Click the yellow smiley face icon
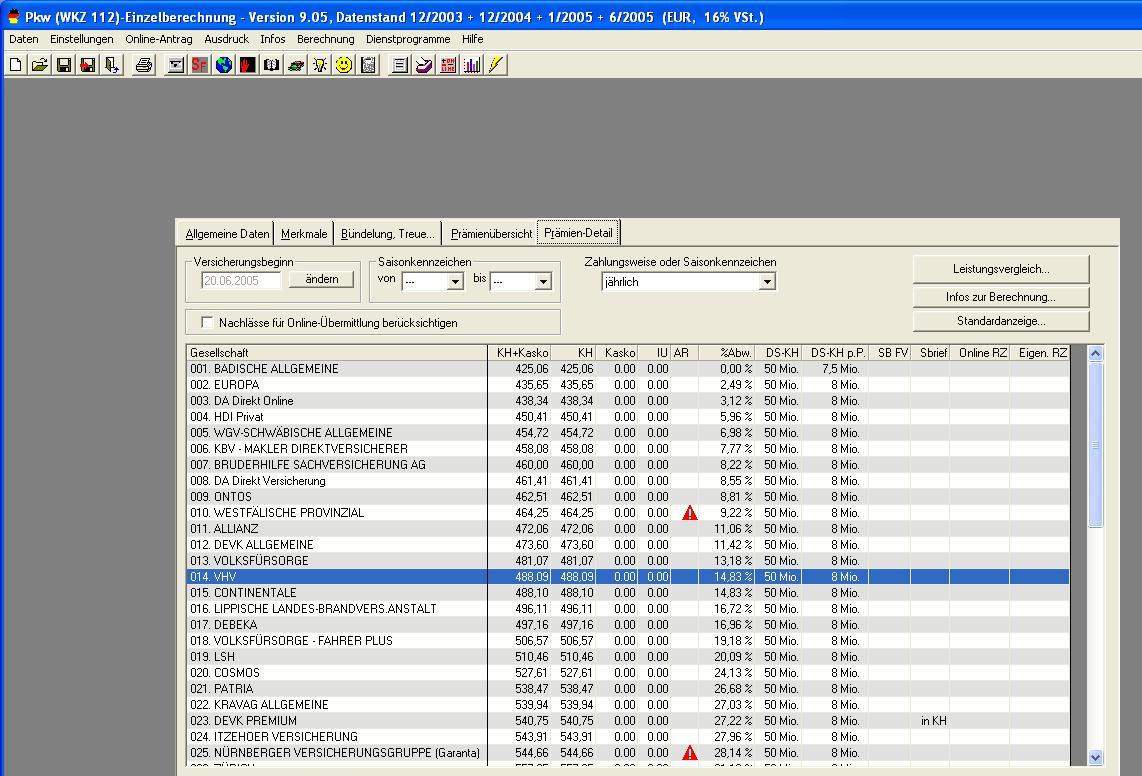This screenshot has width=1142, height=776. pyautogui.click(x=344, y=65)
